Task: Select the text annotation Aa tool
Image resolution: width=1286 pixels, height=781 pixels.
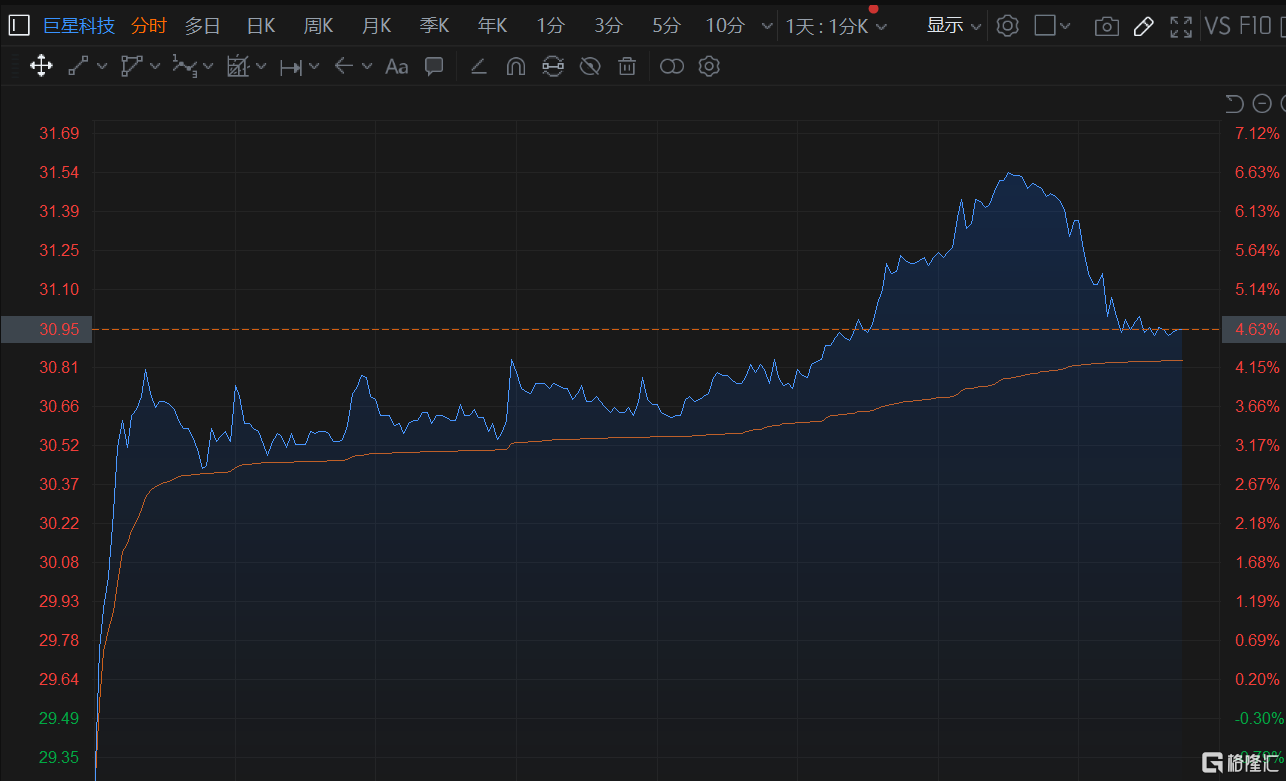Action: click(397, 67)
